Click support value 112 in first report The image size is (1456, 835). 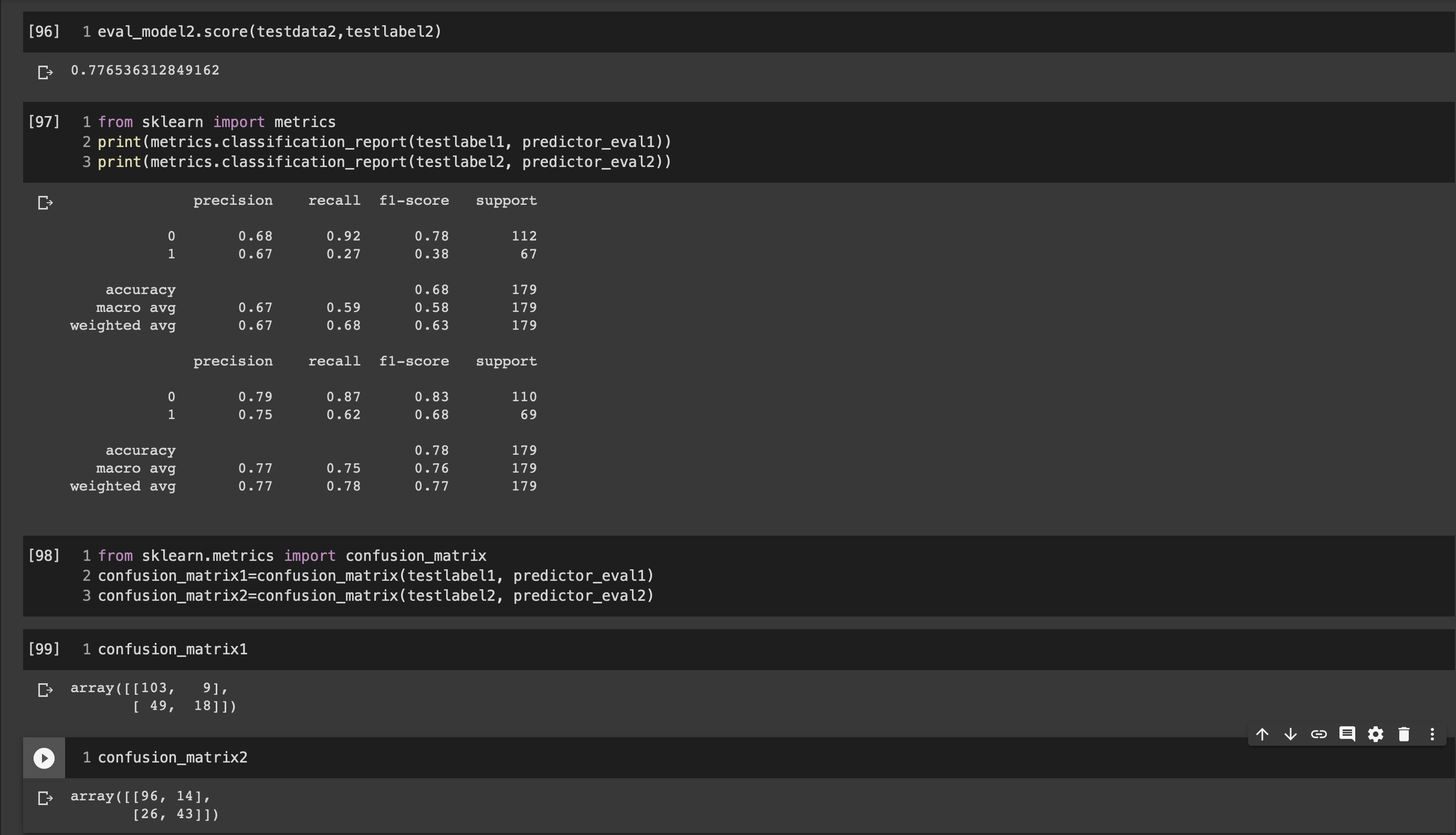[x=524, y=236]
